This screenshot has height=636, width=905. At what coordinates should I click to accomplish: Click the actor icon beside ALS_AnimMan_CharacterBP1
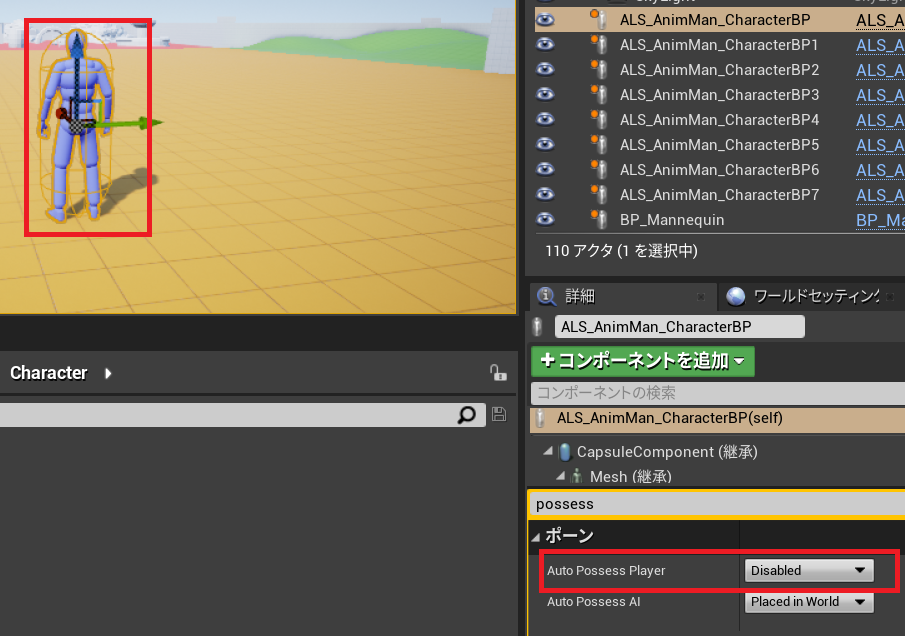point(599,44)
